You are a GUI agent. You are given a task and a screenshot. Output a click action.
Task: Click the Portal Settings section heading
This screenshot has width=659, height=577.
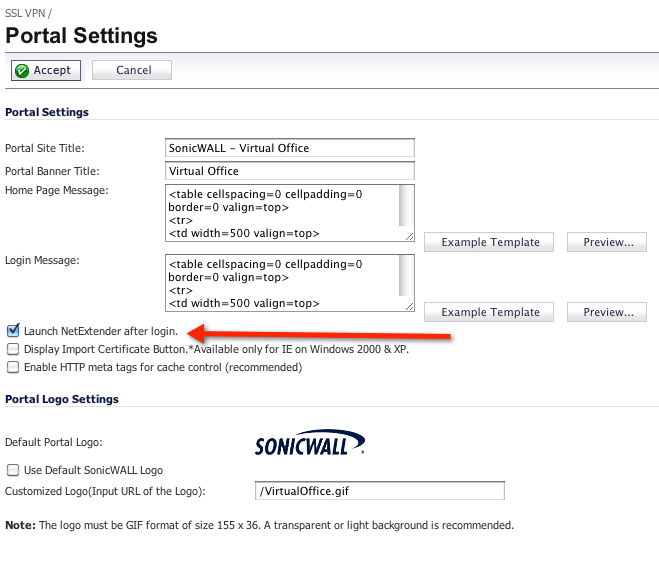click(x=47, y=112)
